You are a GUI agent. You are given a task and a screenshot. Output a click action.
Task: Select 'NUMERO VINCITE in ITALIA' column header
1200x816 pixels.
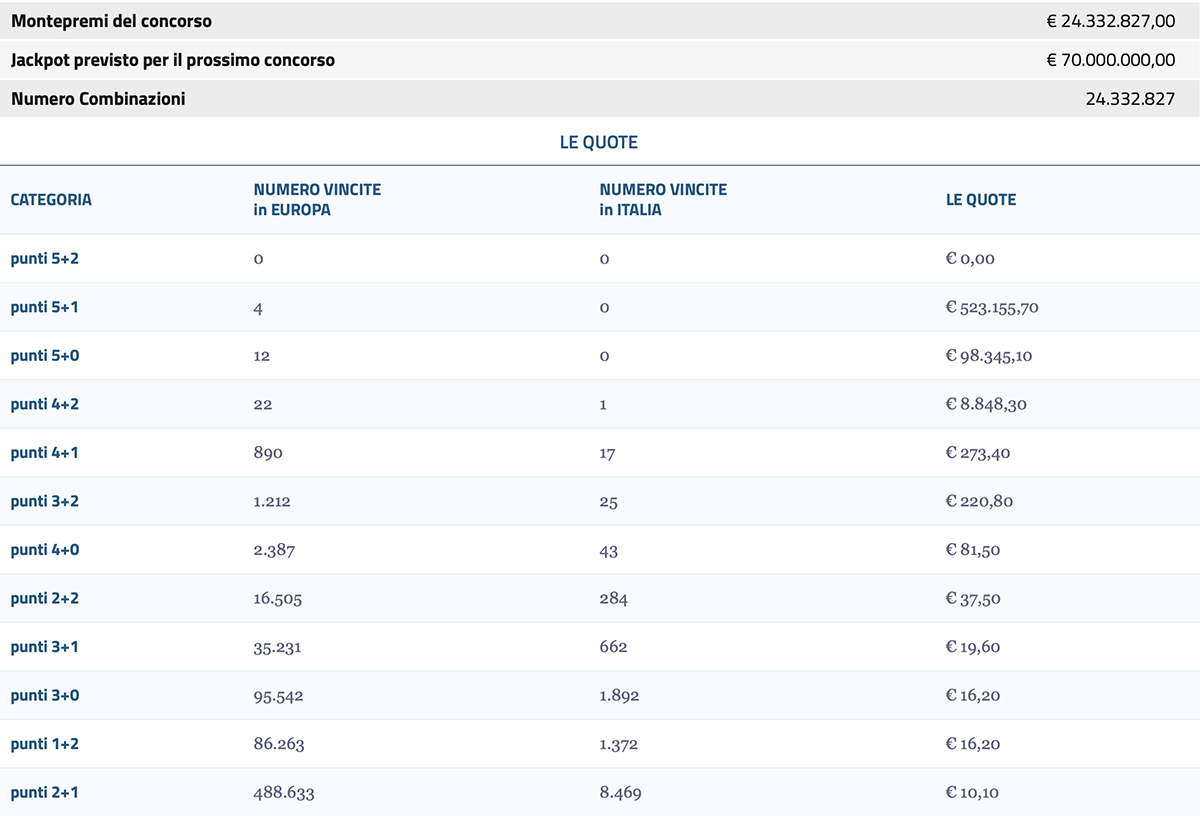[x=663, y=199]
